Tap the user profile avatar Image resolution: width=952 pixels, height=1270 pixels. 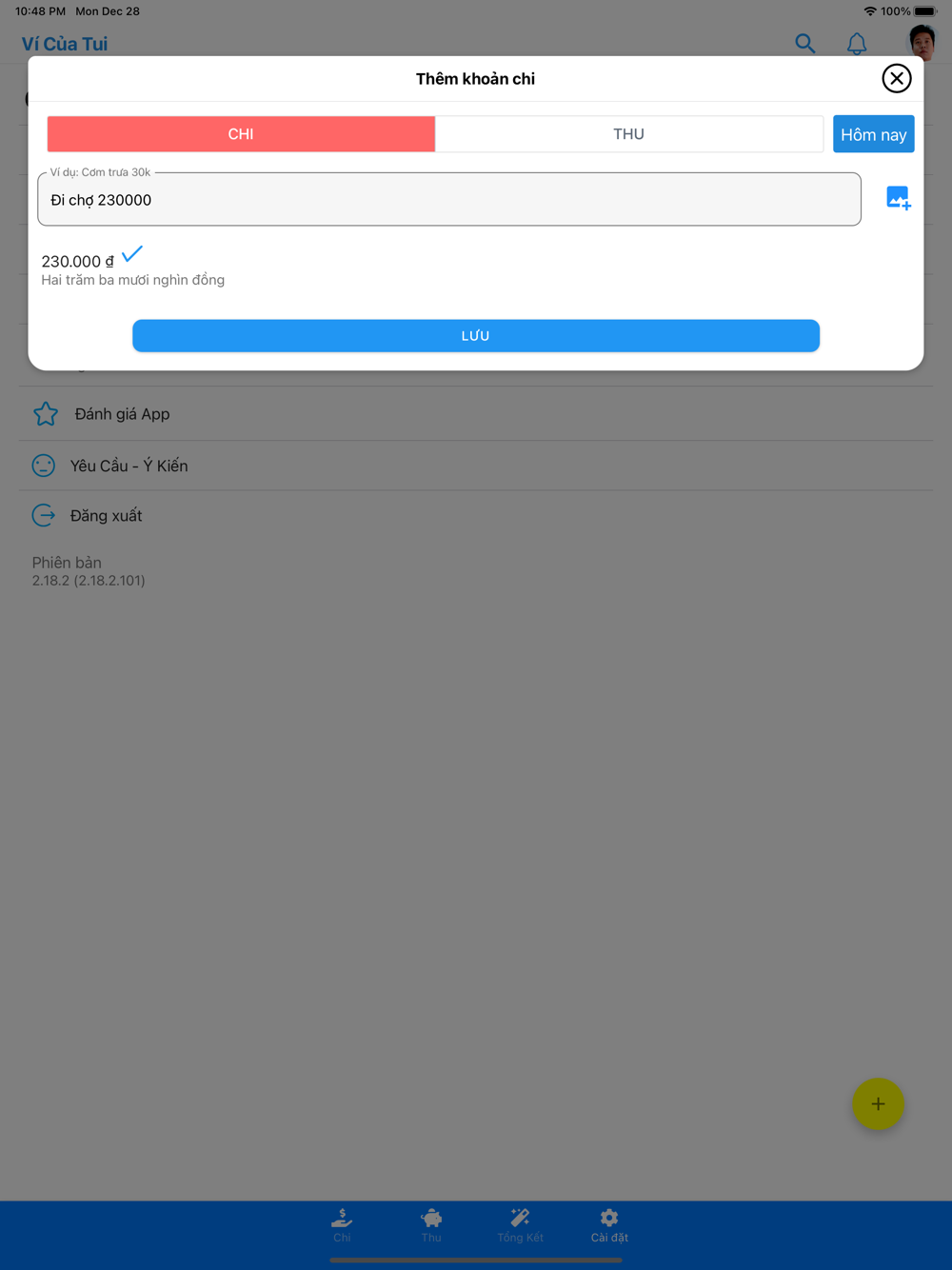(922, 42)
